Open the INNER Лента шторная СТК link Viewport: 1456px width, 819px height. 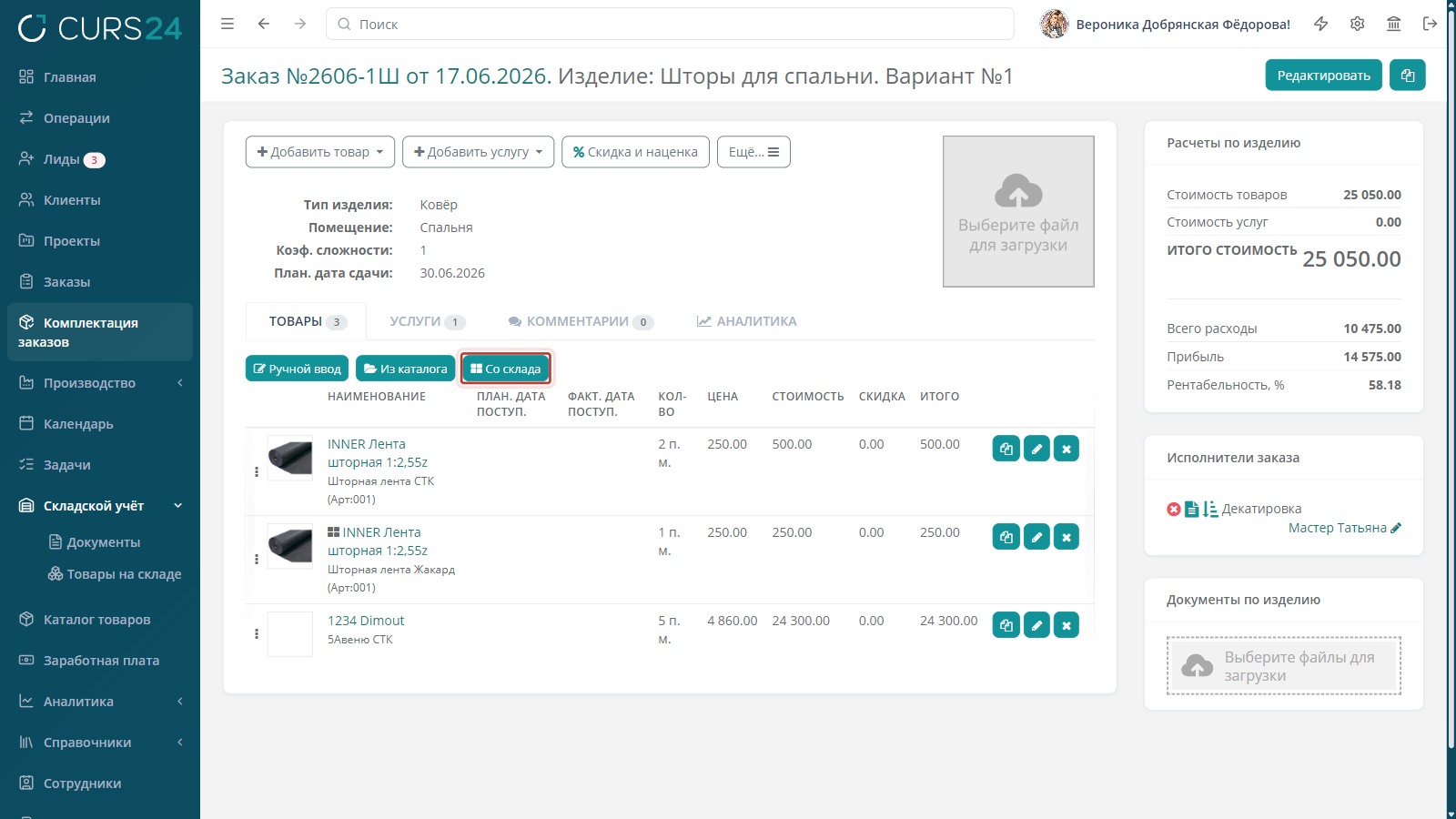point(378,453)
